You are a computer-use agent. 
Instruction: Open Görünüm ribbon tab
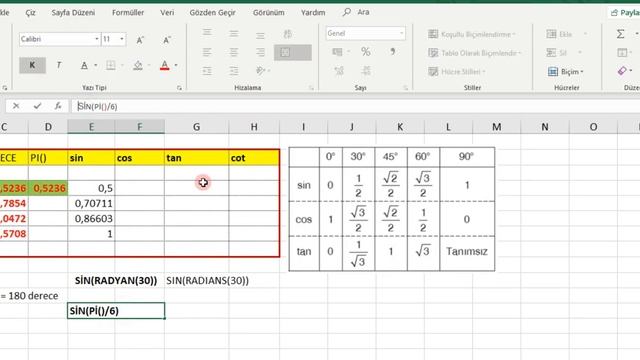coord(269,13)
